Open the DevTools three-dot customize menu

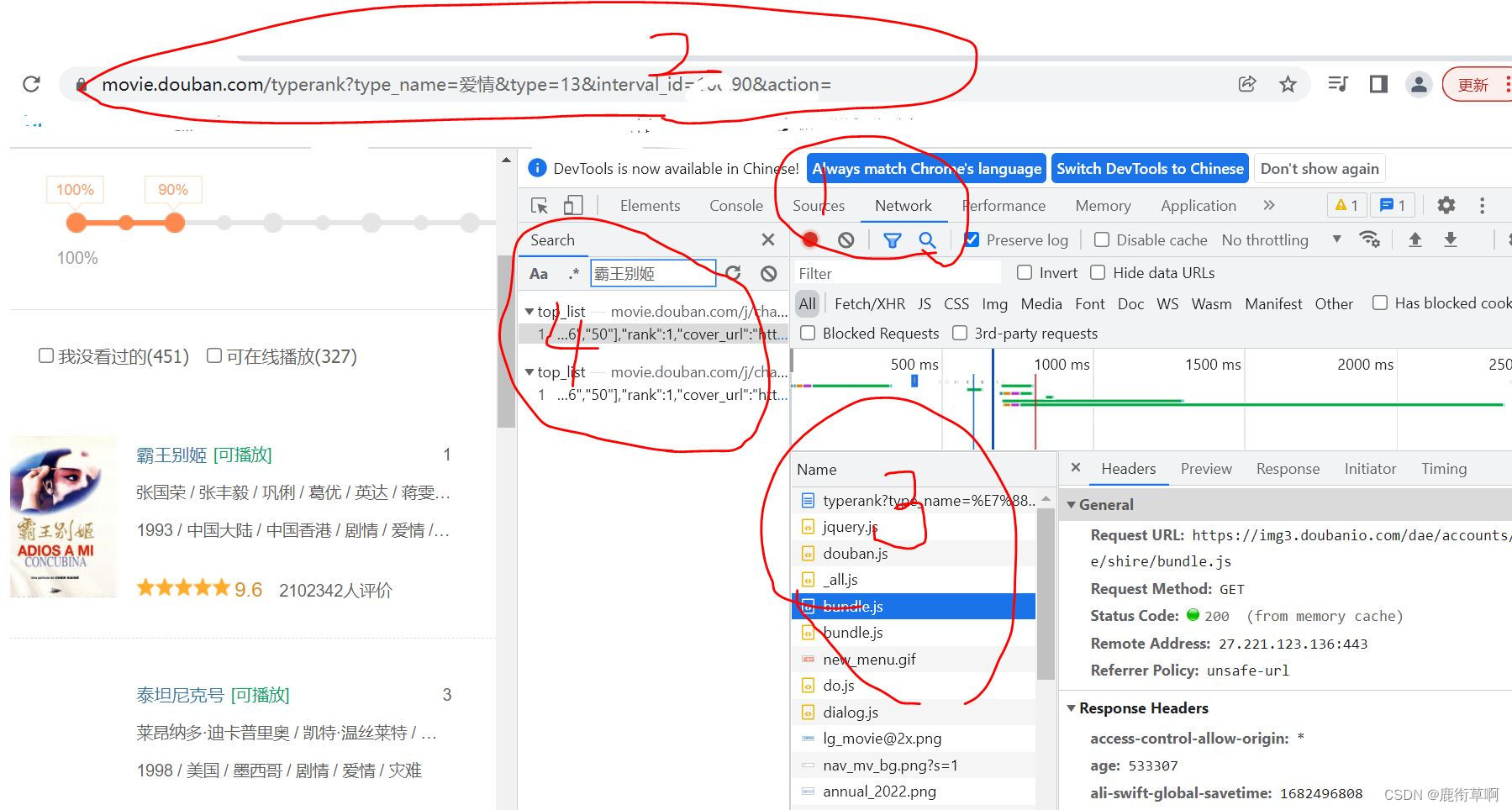pyautogui.click(x=1482, y=205)
